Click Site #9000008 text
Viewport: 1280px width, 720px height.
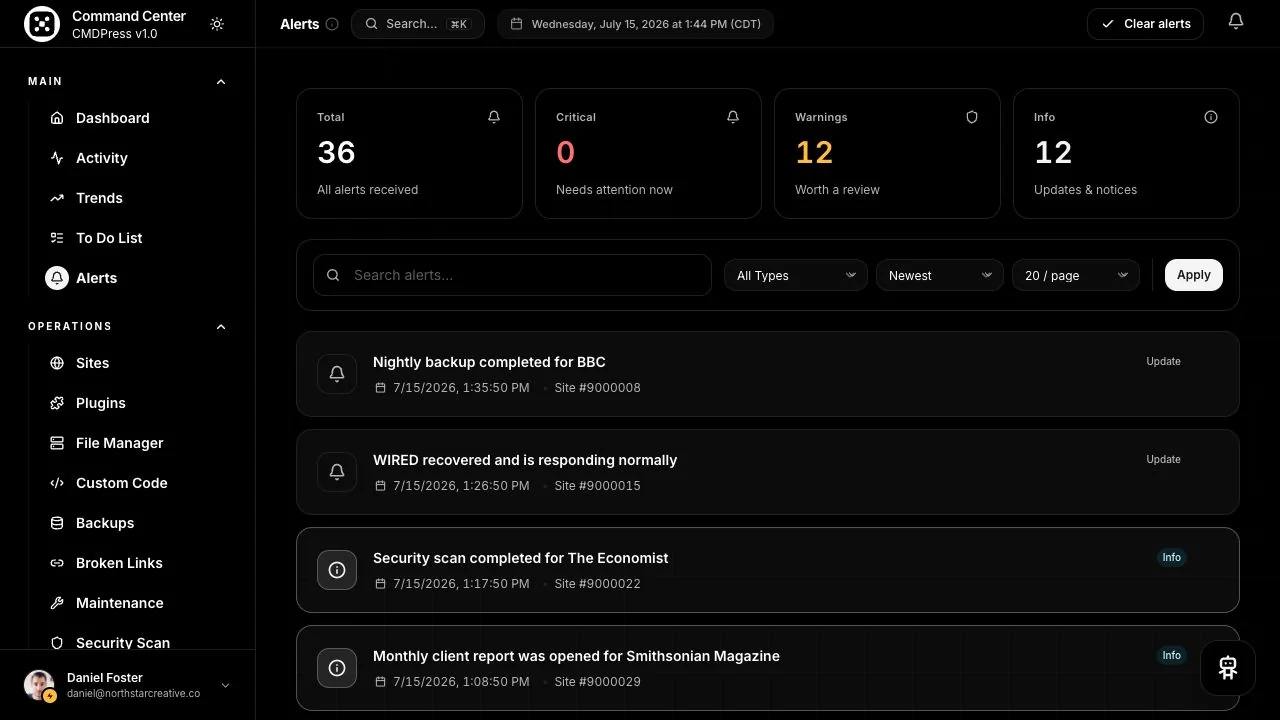tap(597, 388)
